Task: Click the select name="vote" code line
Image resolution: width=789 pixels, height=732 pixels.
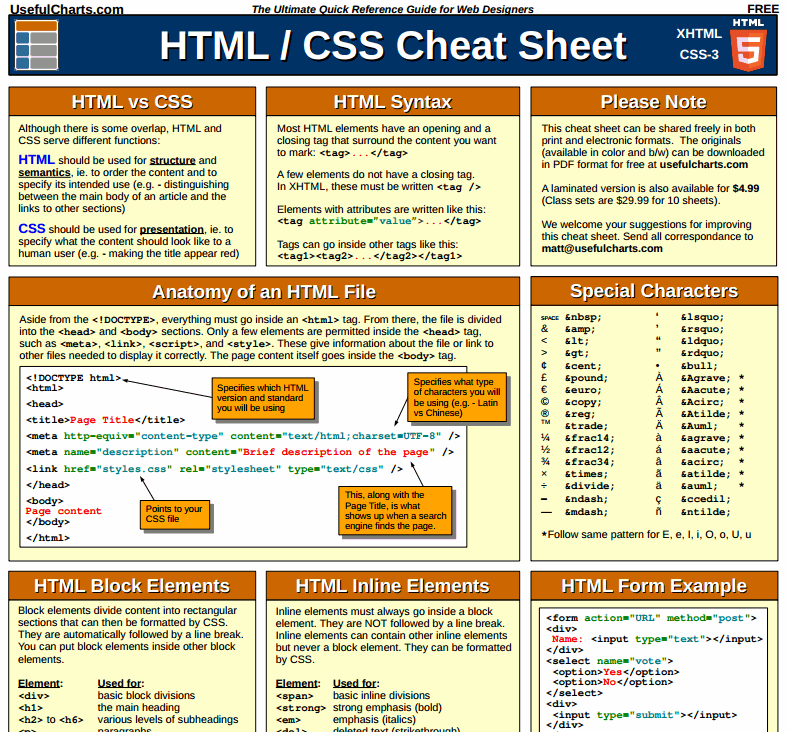Action: 609,661
